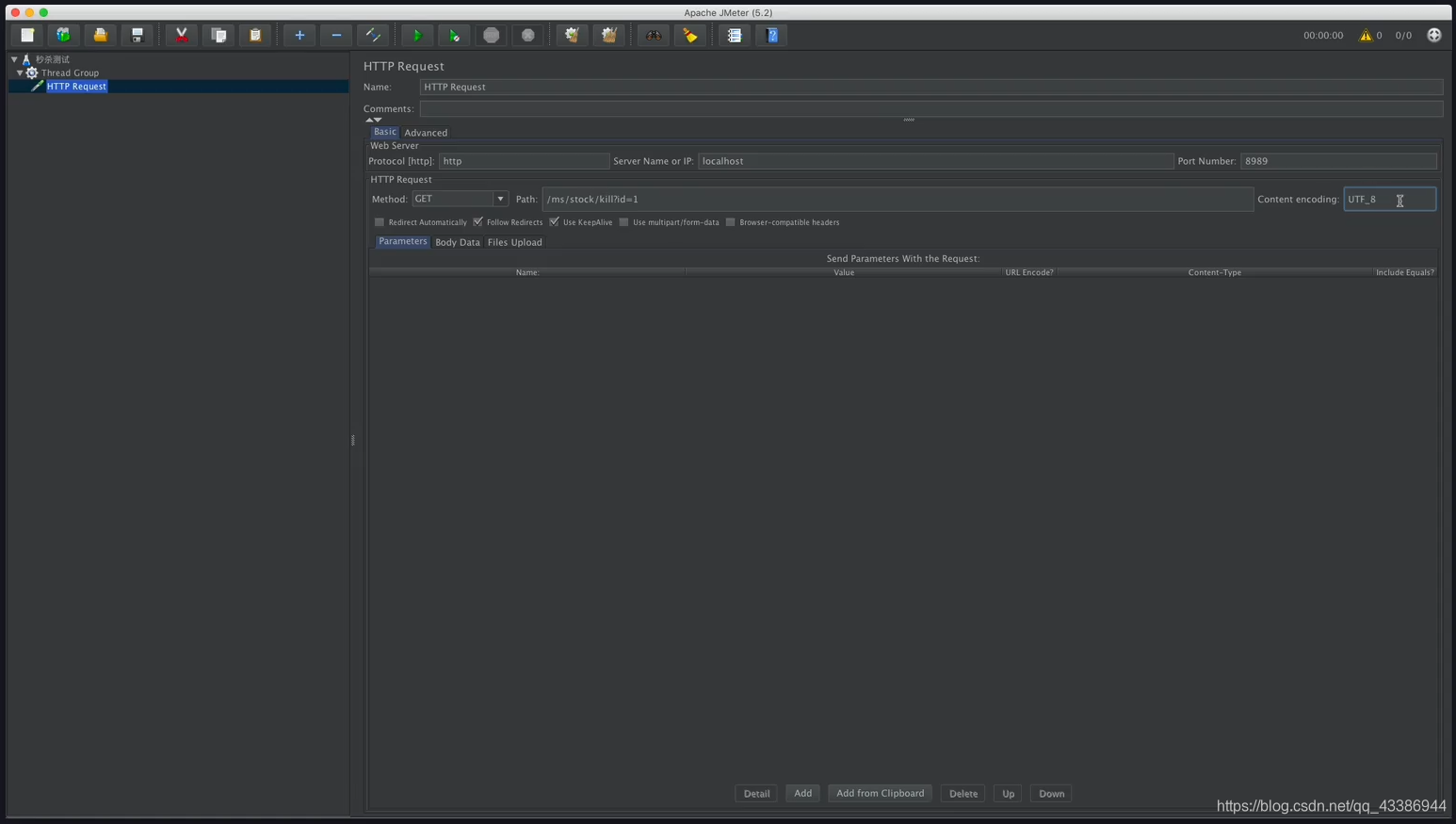Click the Help question mark icon

point(772,35)
